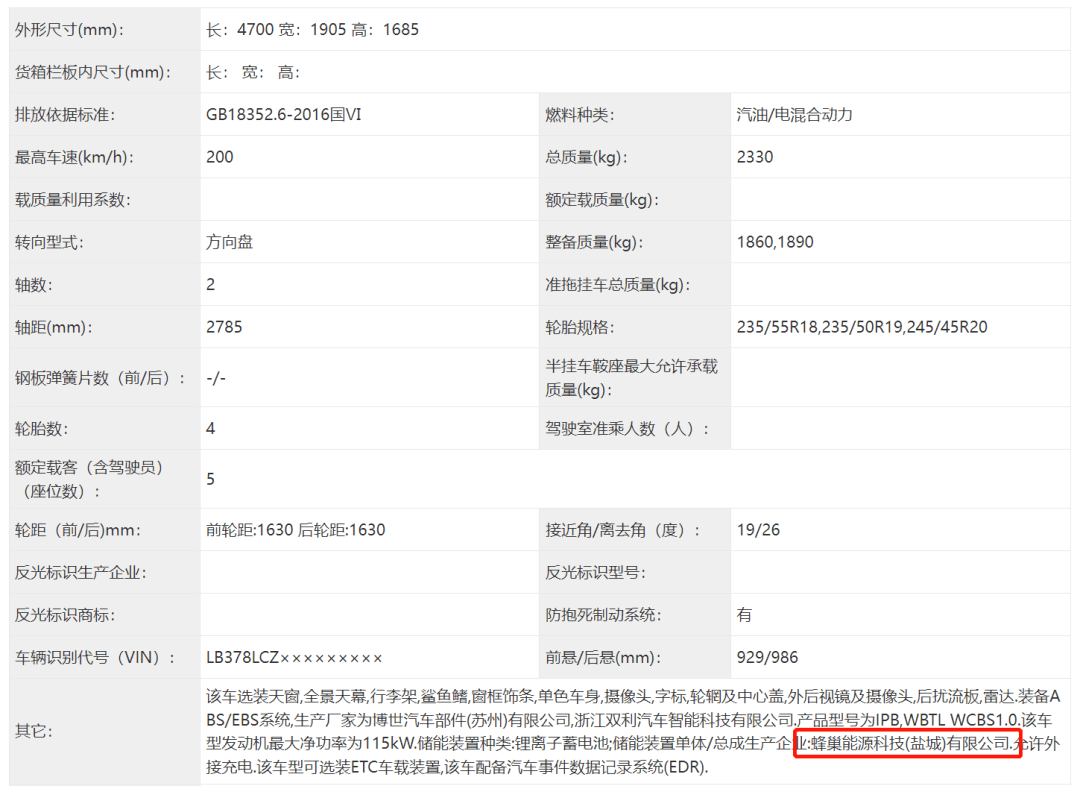Select the 轴距(mm) label
1080x786 pixels.
(53, 328)
